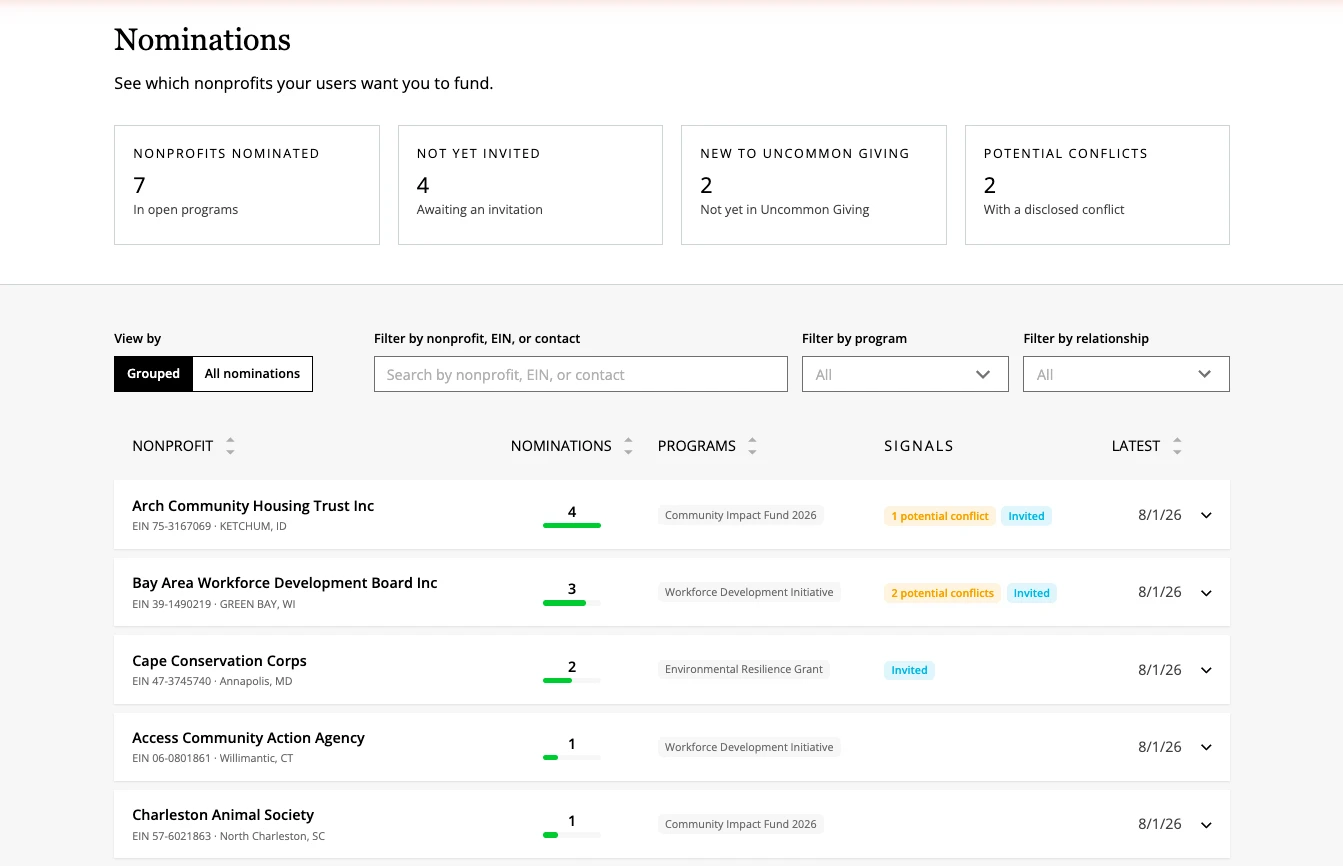The height and width of the screenshot is (866, 1343).
Task: Open the Potential Conflicts summary card
Action: [1097, 185]
